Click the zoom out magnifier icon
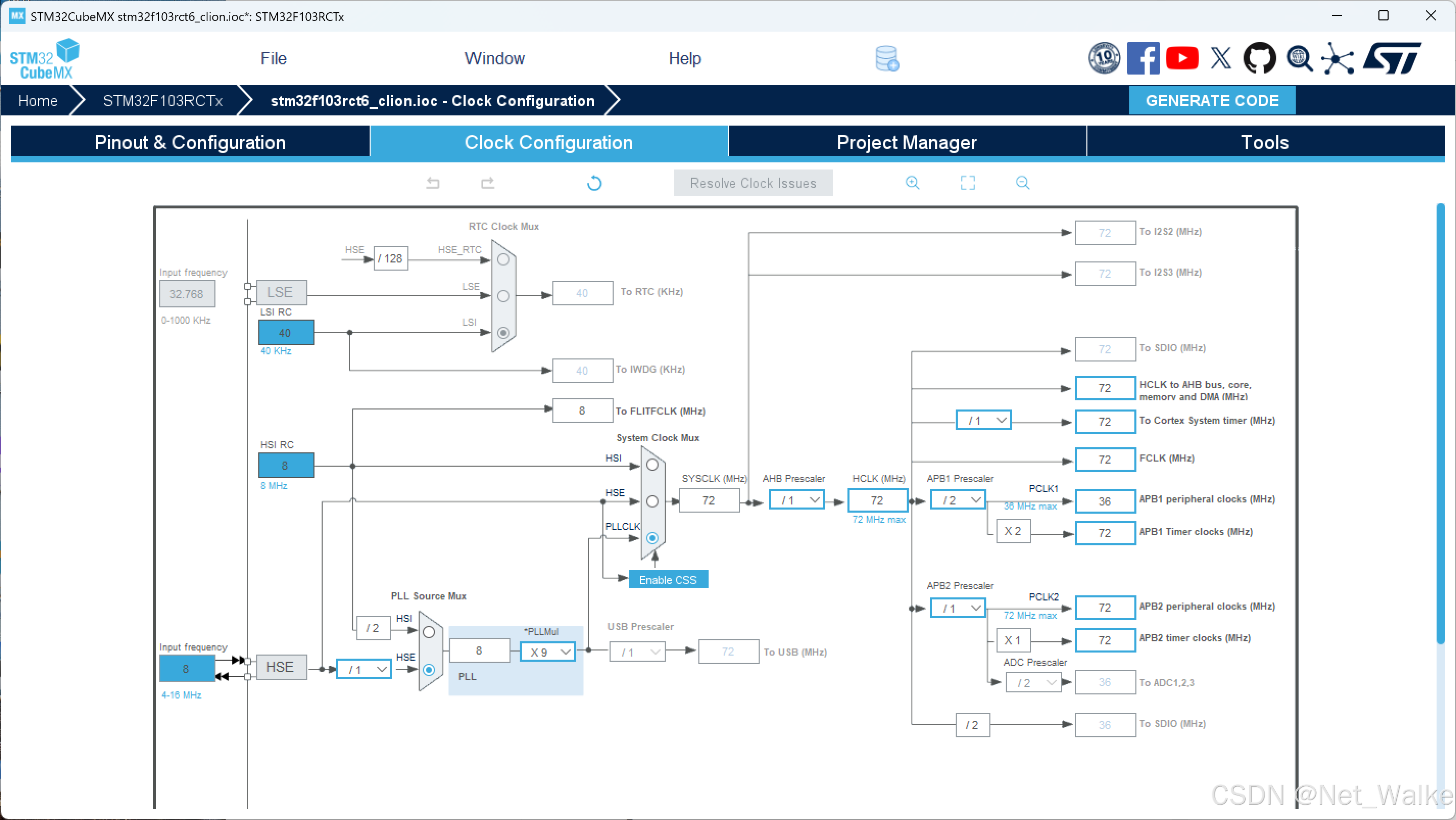Image resolution: width=1456 pixels, height=820 pixels. coord(1023,183)
